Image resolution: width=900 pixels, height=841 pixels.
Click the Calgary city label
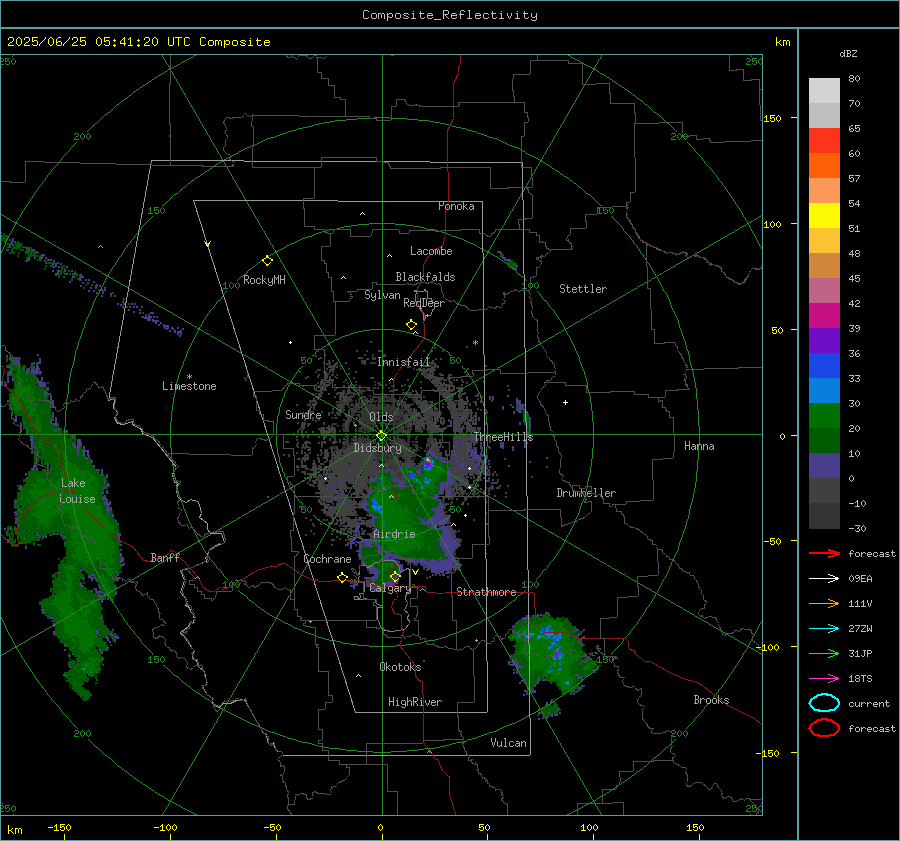pos(390,588)
